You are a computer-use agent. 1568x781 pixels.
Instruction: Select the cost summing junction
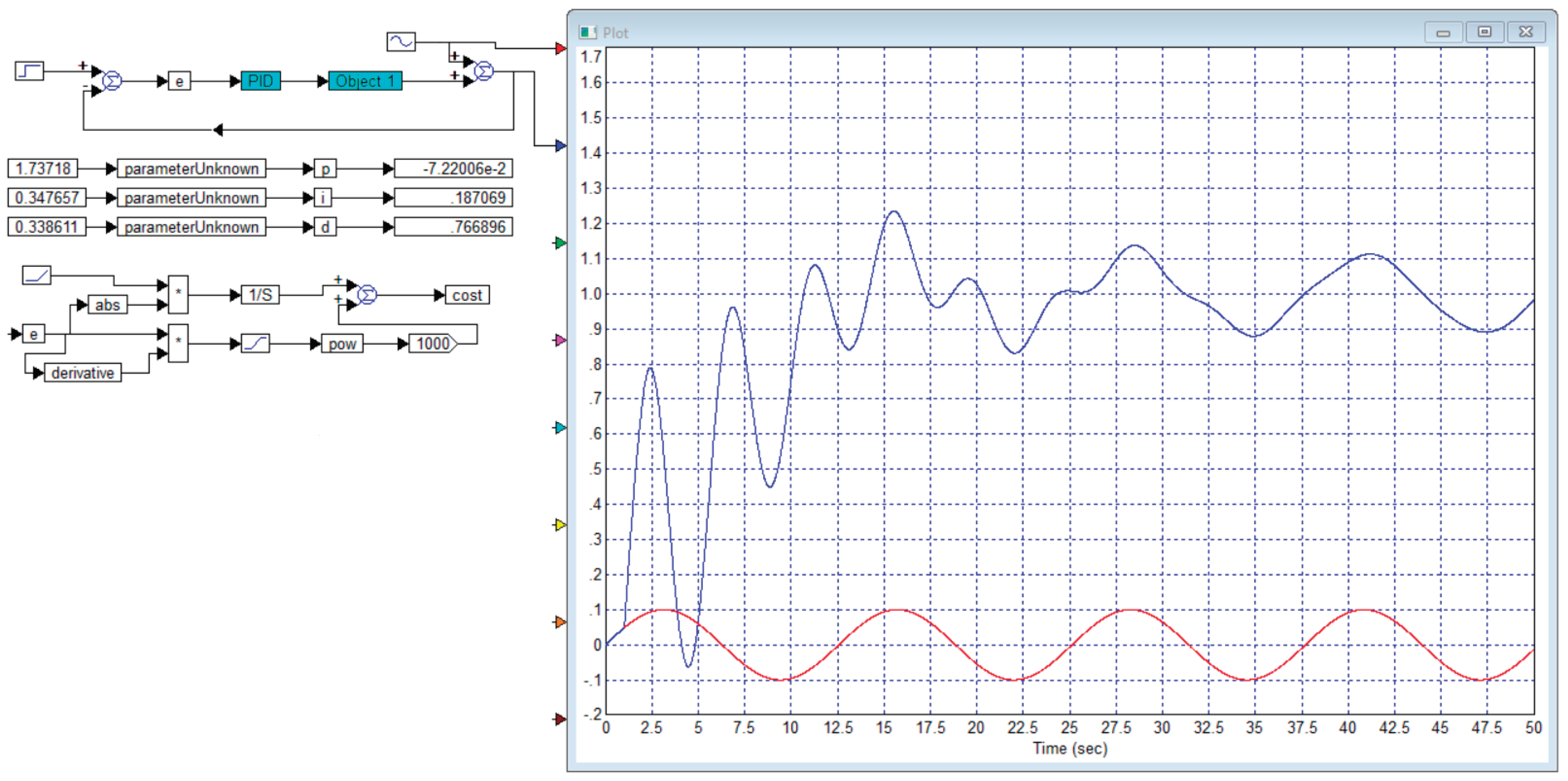pyautogui.click(x=367, y=294)
